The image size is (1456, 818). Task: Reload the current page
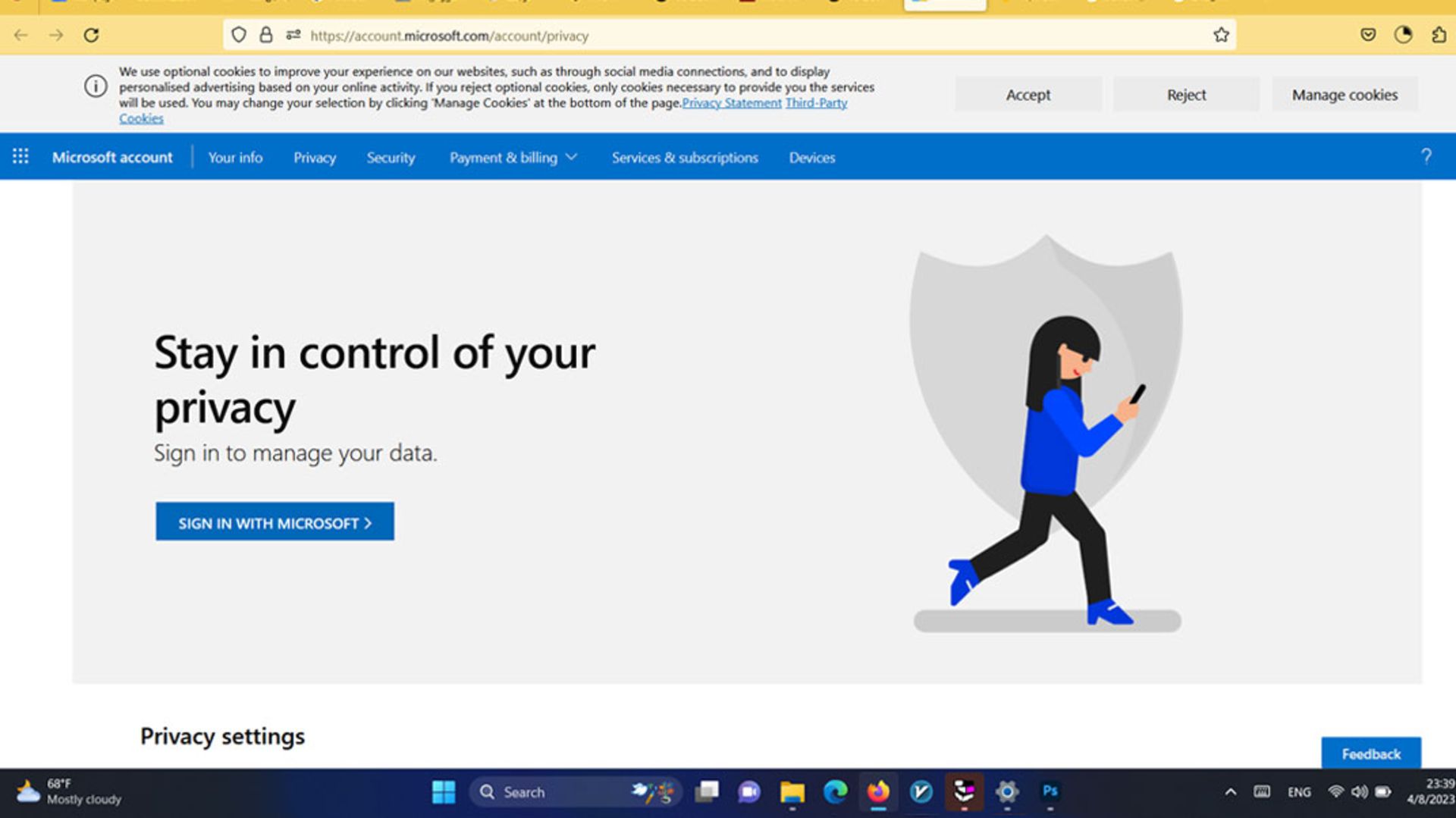[x=91, y=35]
